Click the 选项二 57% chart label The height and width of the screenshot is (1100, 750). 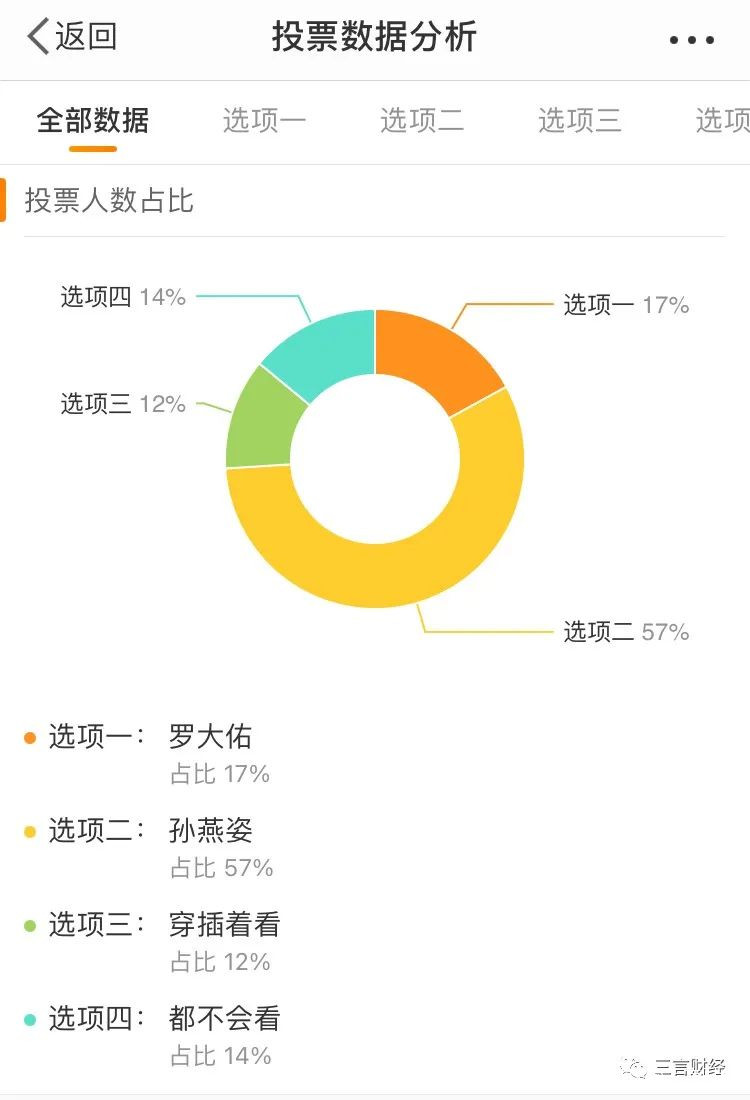tap(626, 632)
